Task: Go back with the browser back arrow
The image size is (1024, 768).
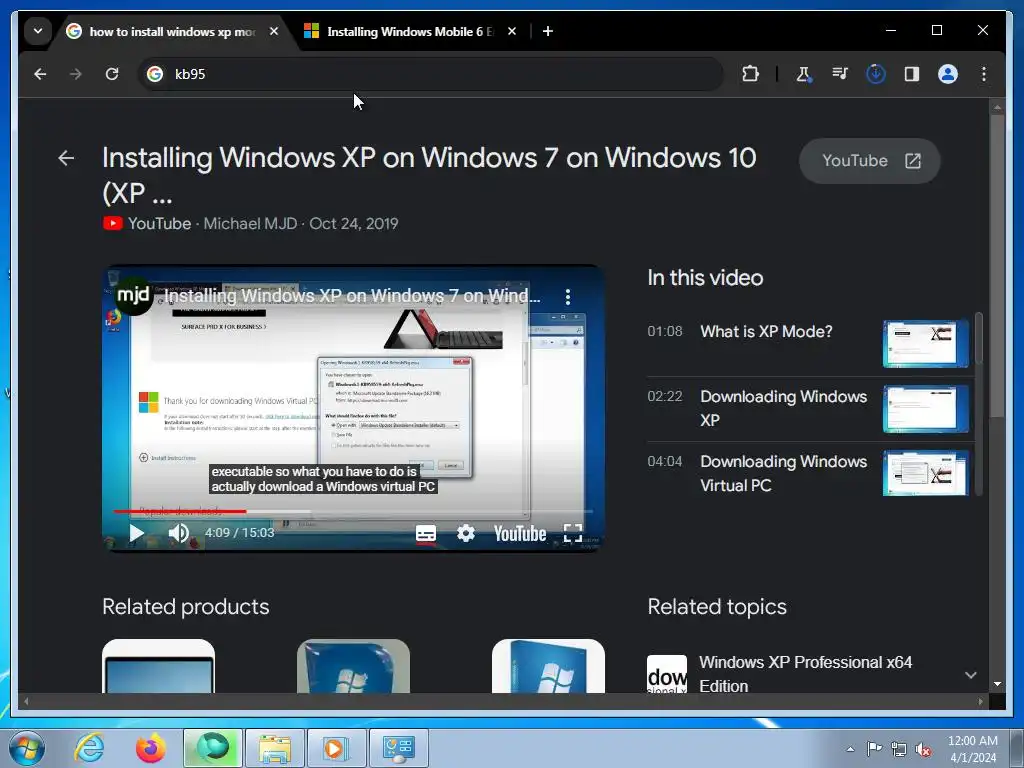Action: point(40,74)
